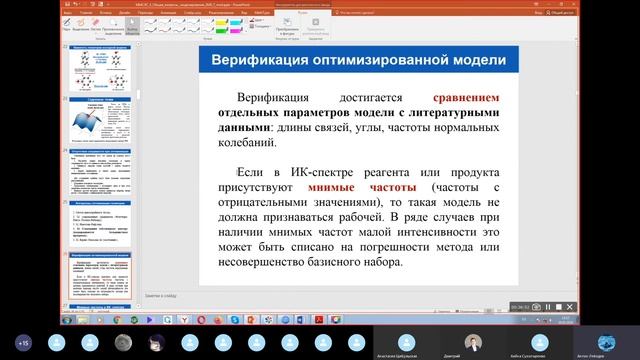Click the slide panel scrollbar thumb
This screenshot has height=360, width=640.
click(138, 95)
